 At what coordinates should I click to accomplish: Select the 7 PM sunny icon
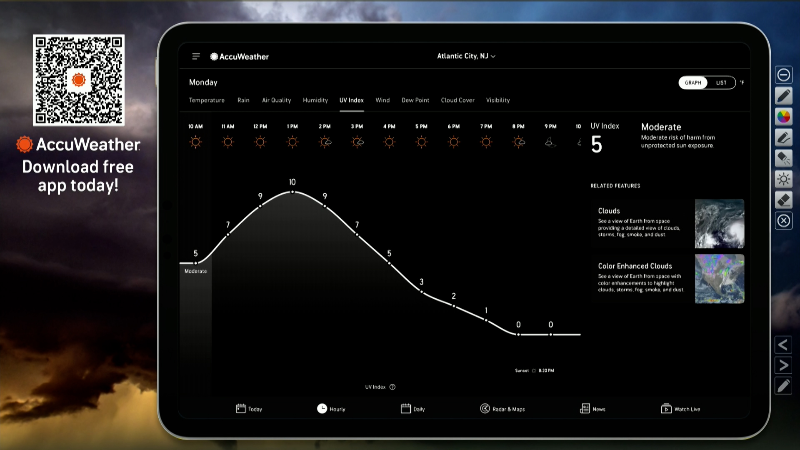486,142
